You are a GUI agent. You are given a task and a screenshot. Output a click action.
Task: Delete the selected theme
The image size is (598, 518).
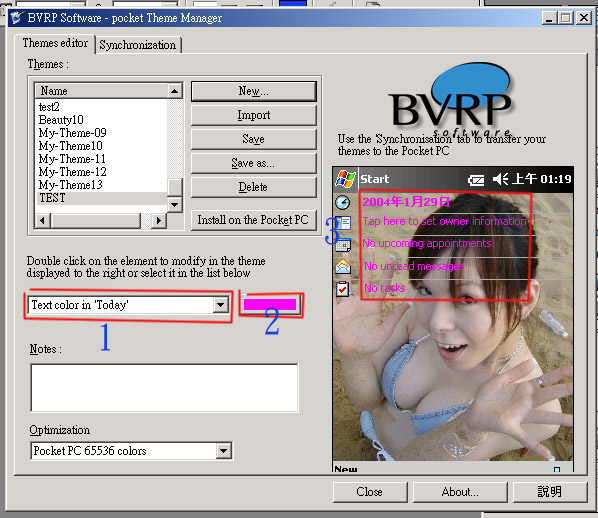click(x=254, y=187)
